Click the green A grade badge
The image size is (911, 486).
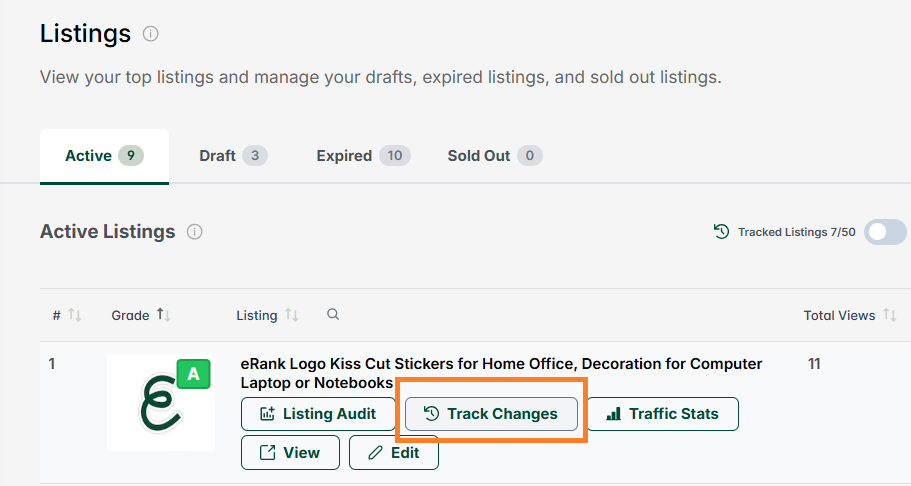193,374
